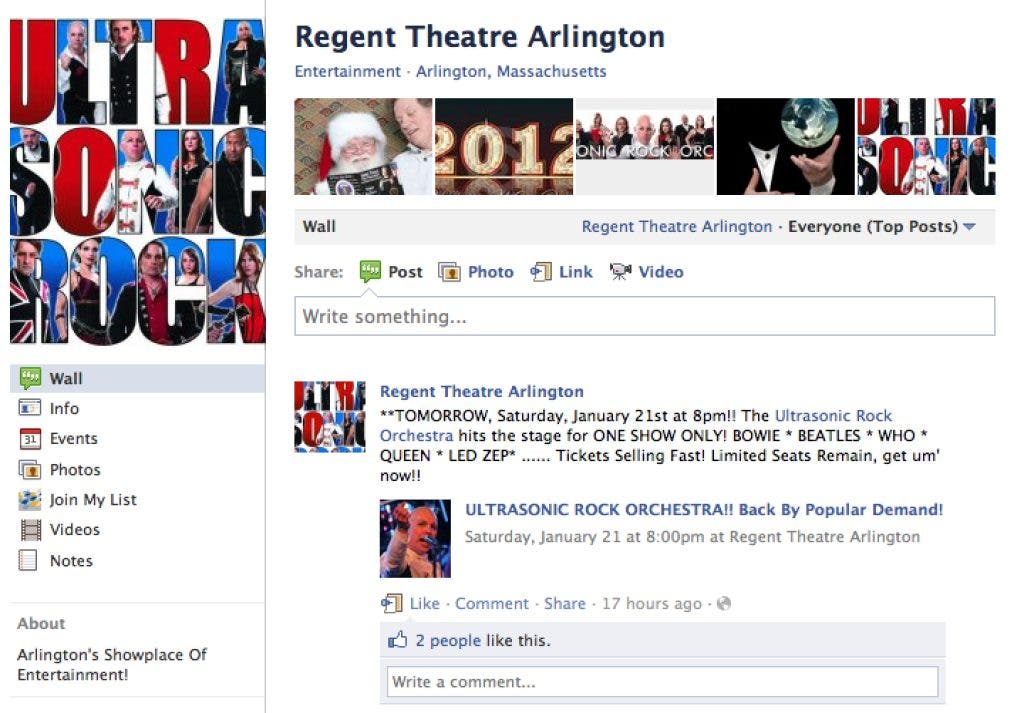The image size is (1024, 713).
Task: Select Video share option
Action: [661, 272]
